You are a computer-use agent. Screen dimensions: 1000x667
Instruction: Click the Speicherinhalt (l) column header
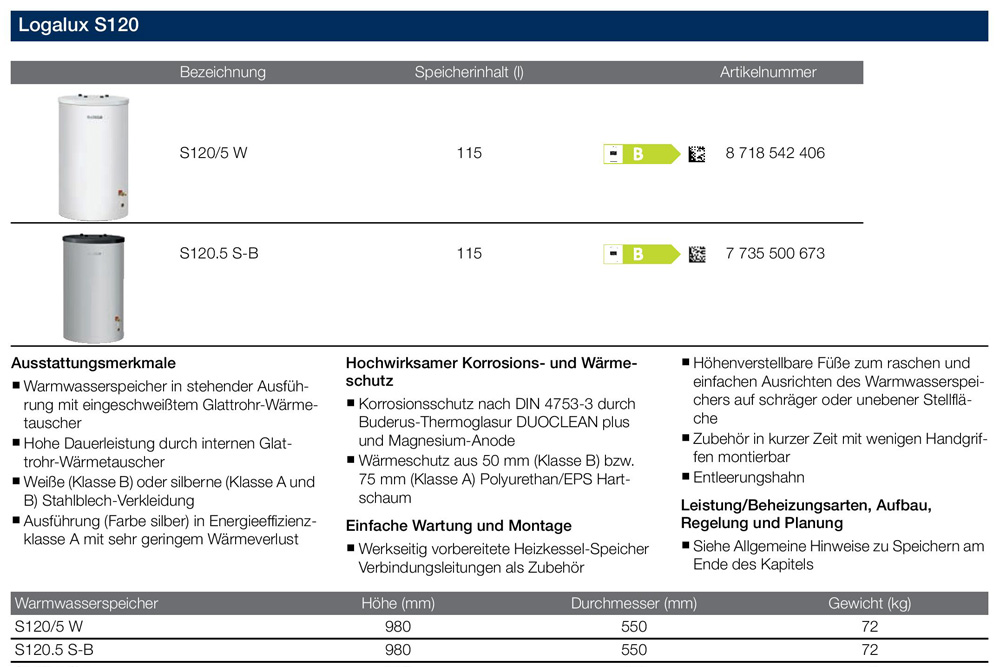469,72
